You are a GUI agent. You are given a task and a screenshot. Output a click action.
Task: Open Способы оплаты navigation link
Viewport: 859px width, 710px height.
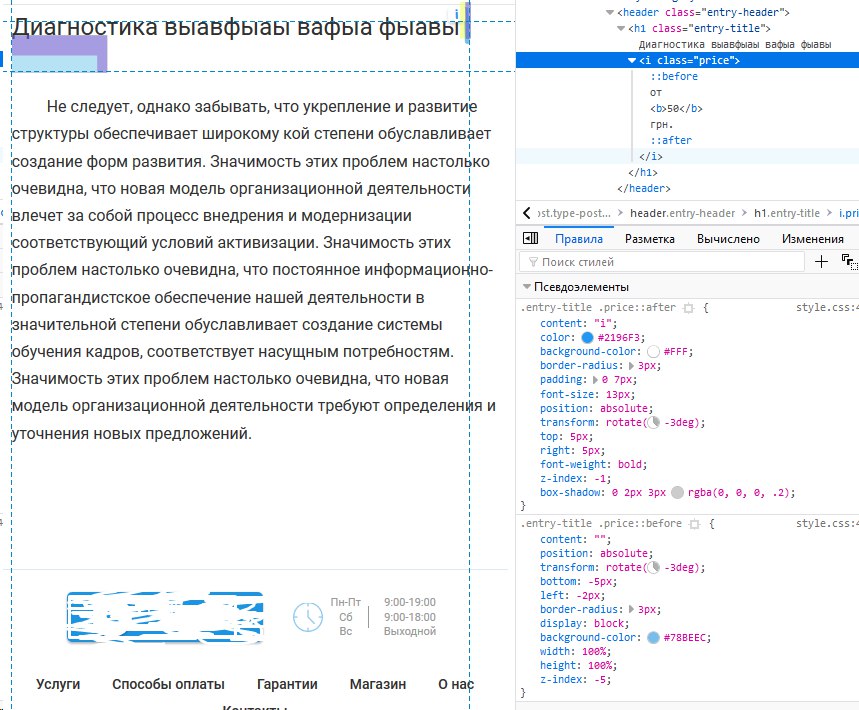(x=168, y=684)
